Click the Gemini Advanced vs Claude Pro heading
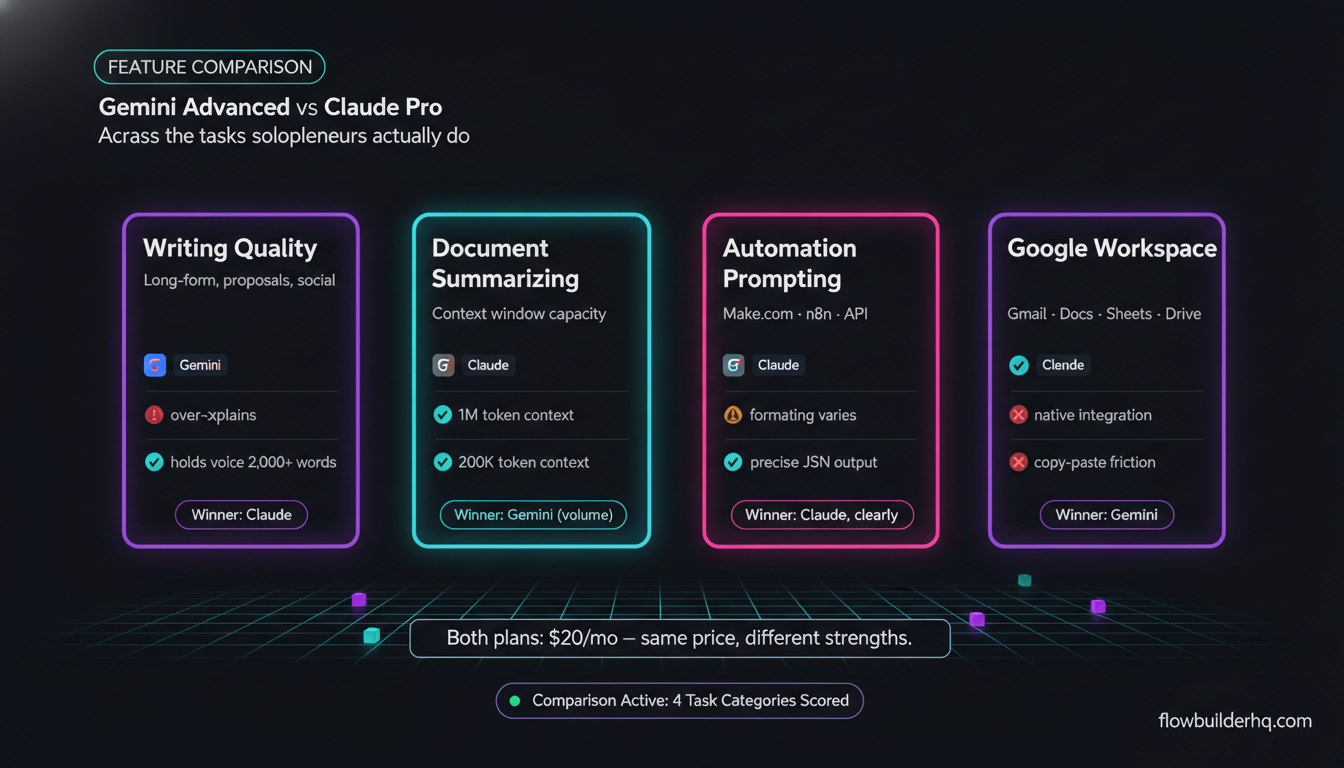Screen dimensions: 1344x768 pos(270,107)
